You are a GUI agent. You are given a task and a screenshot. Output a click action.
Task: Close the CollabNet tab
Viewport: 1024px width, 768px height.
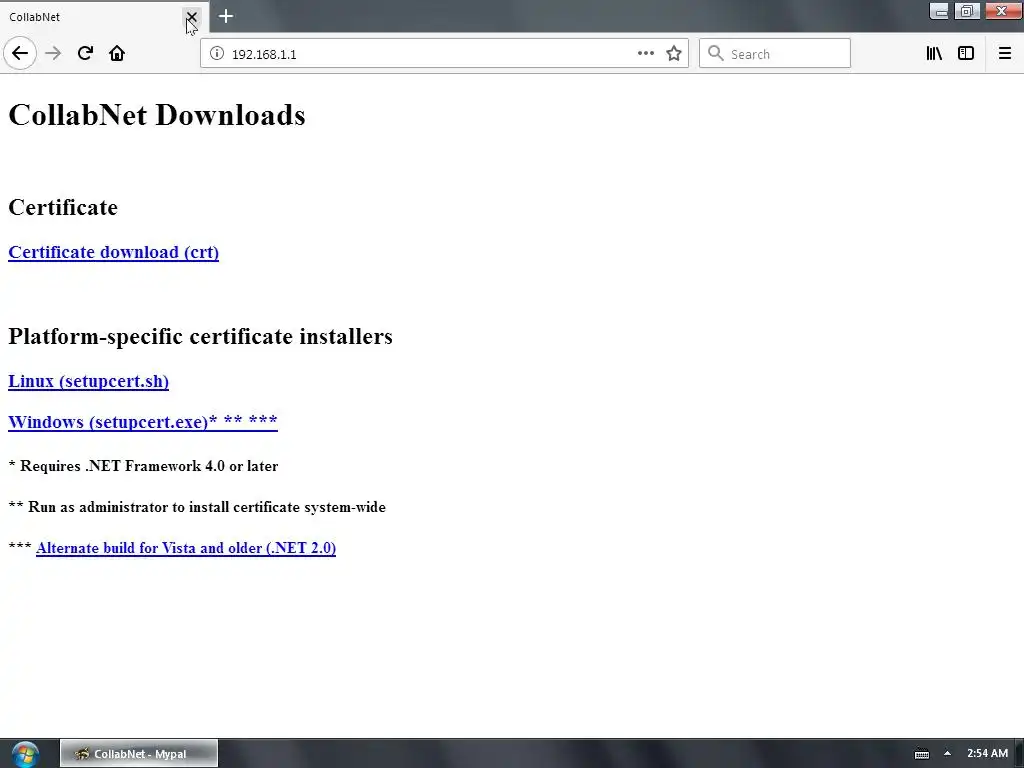(x=191, y=17)
